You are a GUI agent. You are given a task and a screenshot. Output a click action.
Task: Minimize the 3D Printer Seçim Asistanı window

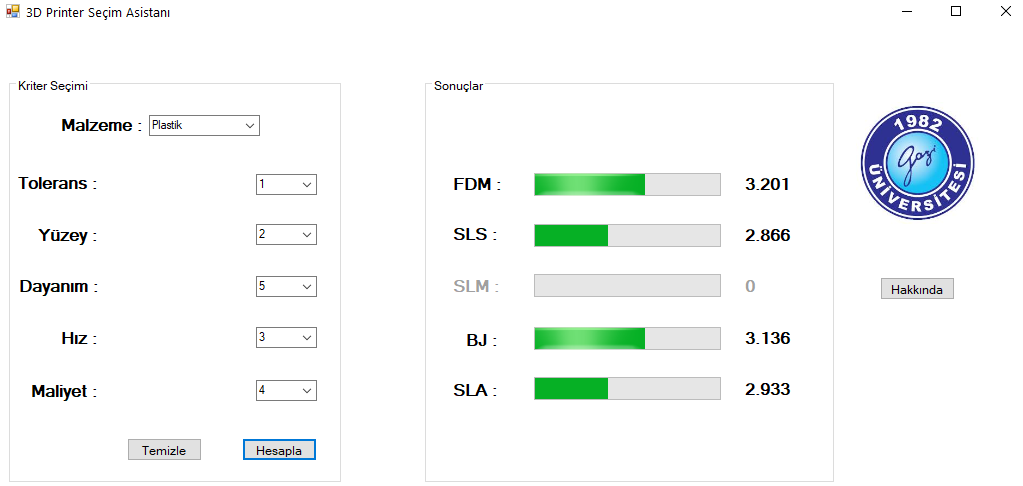[x=907, y=12]
